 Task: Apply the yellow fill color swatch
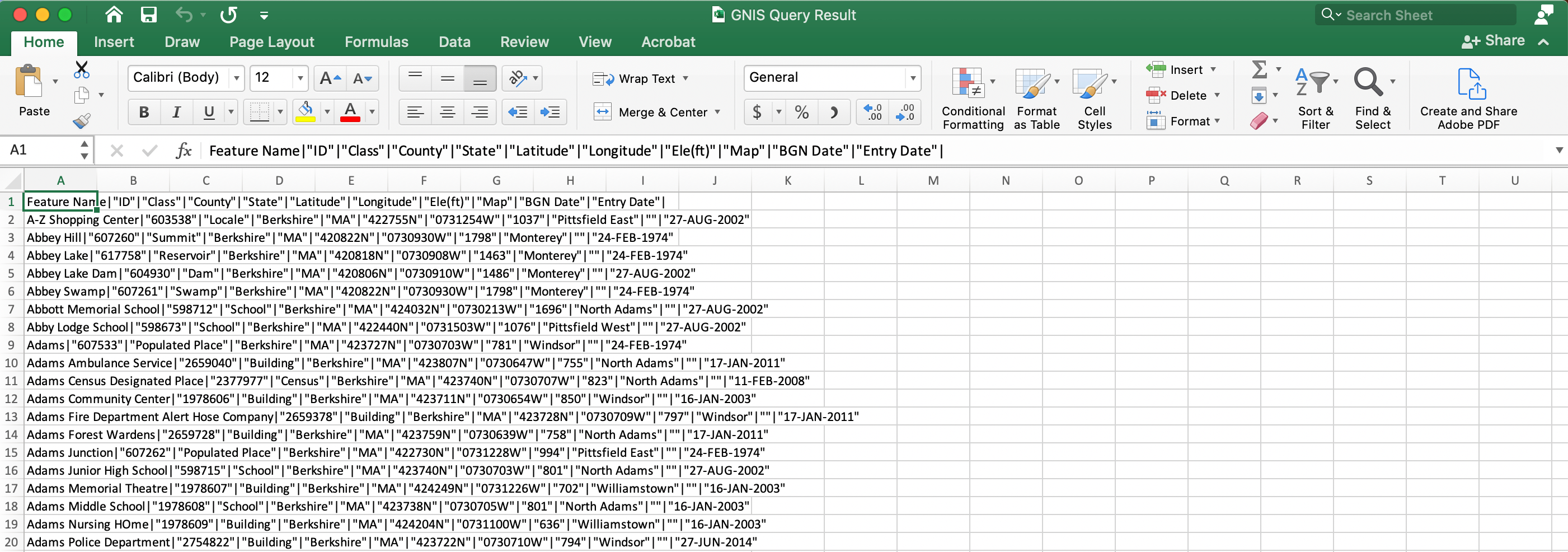(306, 112)
